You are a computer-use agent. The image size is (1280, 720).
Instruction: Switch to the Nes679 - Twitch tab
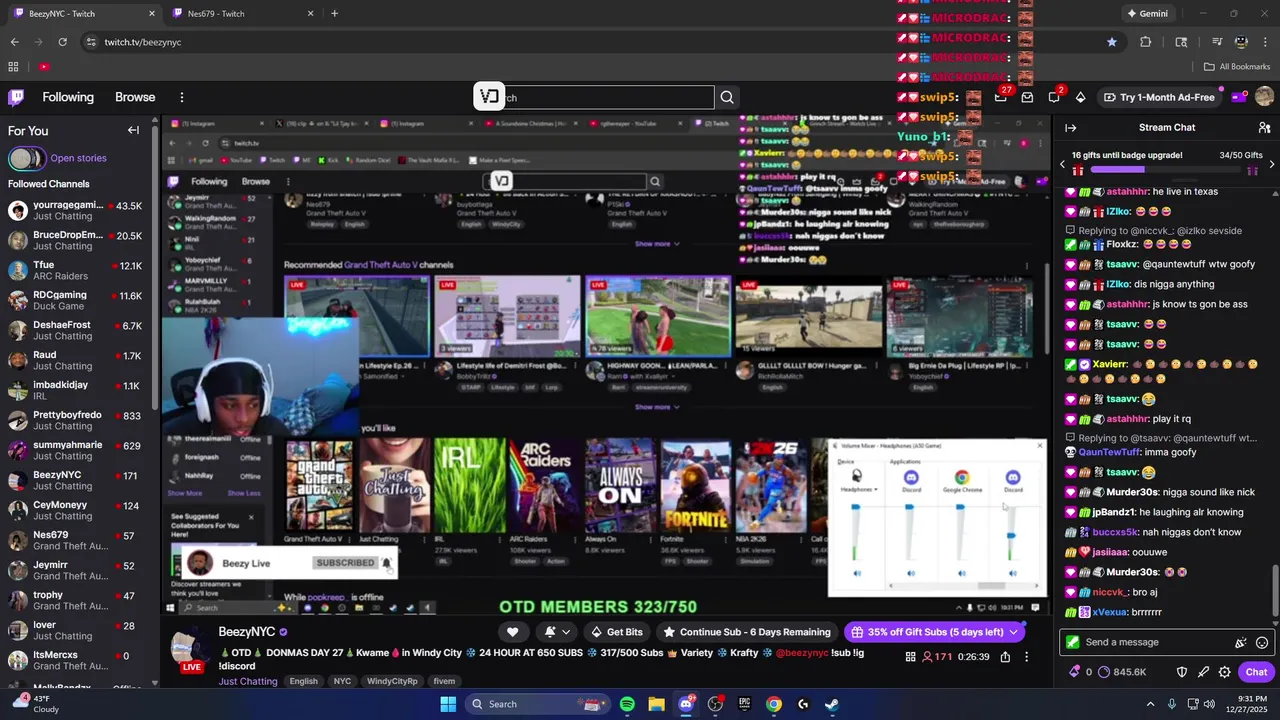[x=242, y=13]
